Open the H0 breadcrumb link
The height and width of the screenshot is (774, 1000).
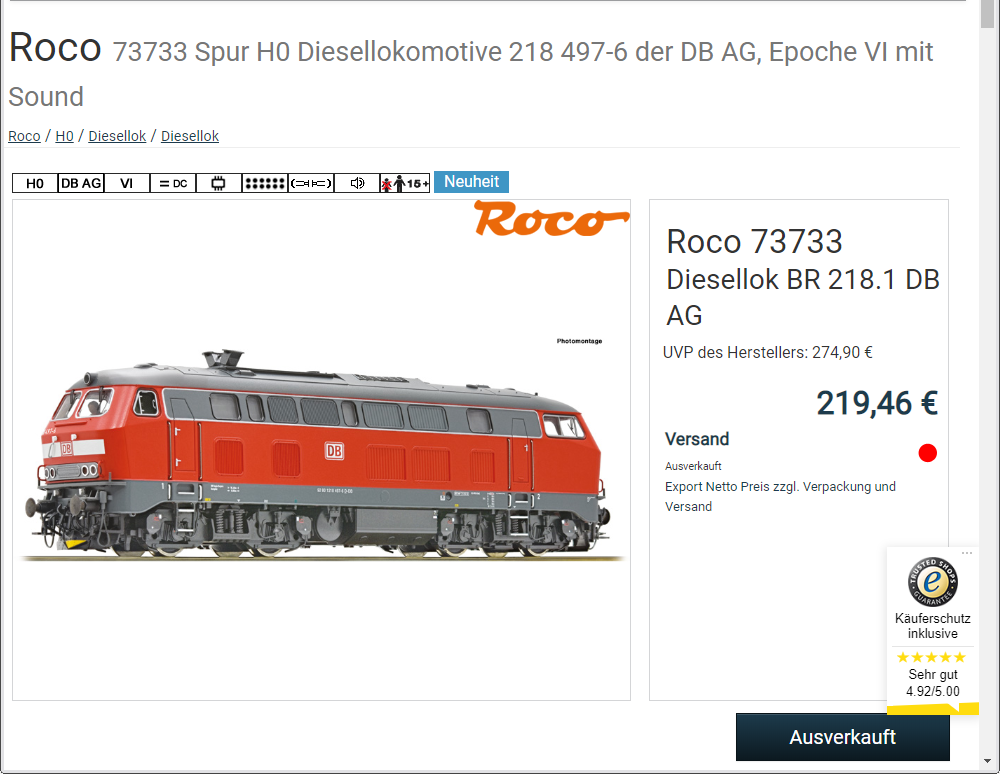pyautogui.click(x=64, y=136)
